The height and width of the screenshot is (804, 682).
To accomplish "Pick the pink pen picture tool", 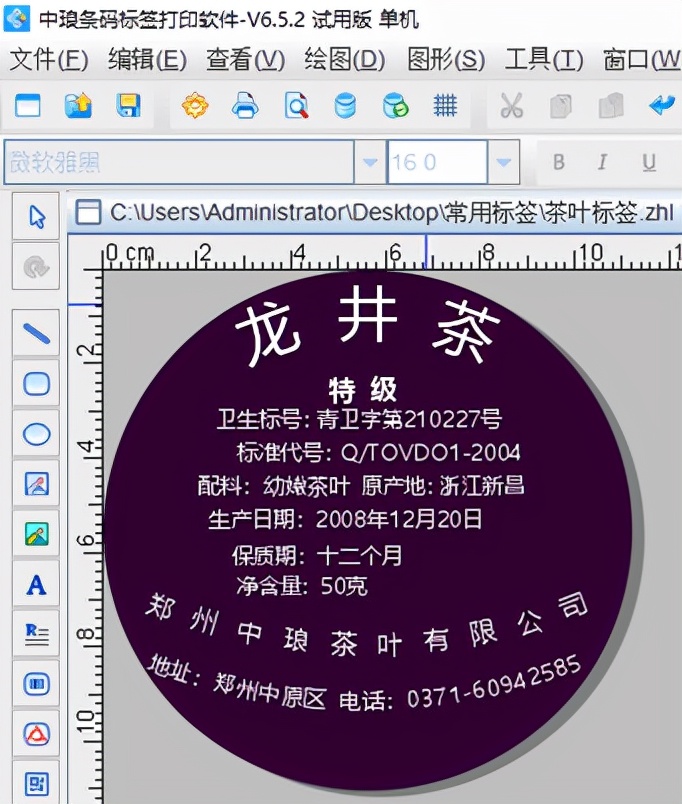I will click(36, 484).
